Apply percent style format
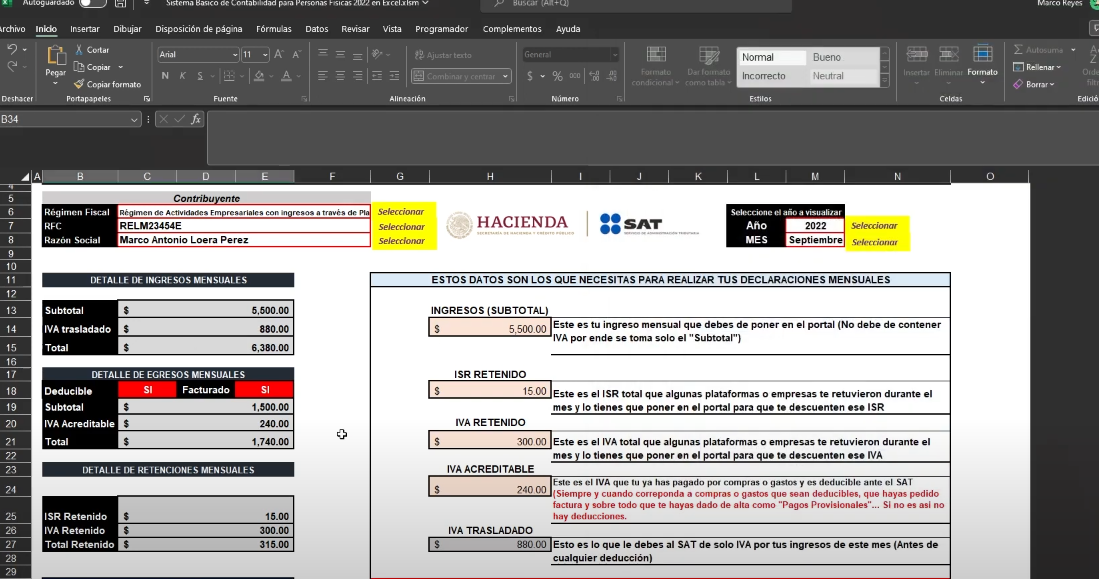The image size is (1099, 579). tap(557, 76)
